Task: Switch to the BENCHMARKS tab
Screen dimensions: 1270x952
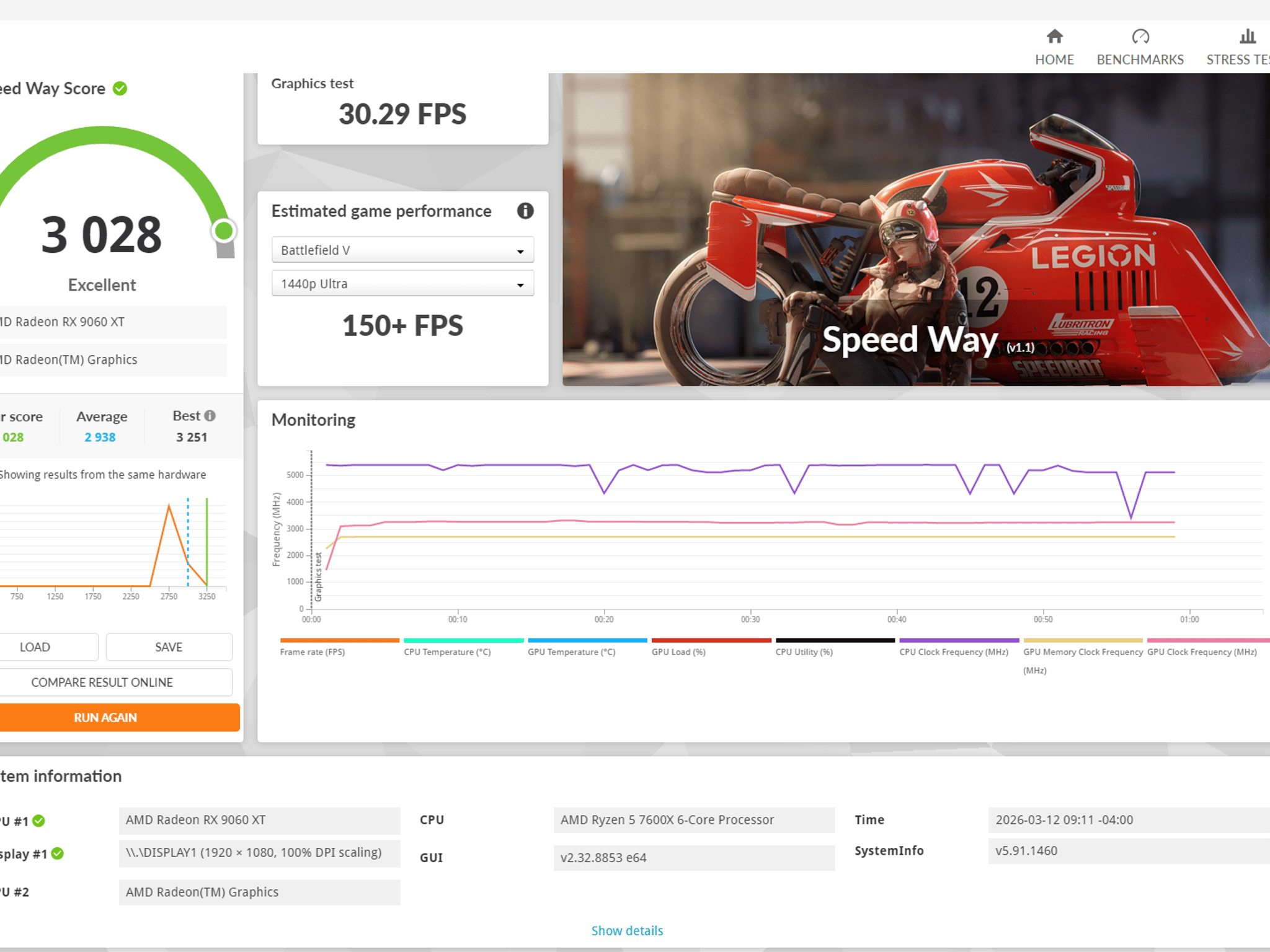Action: pyautogui.click(x=1140, y=59)
